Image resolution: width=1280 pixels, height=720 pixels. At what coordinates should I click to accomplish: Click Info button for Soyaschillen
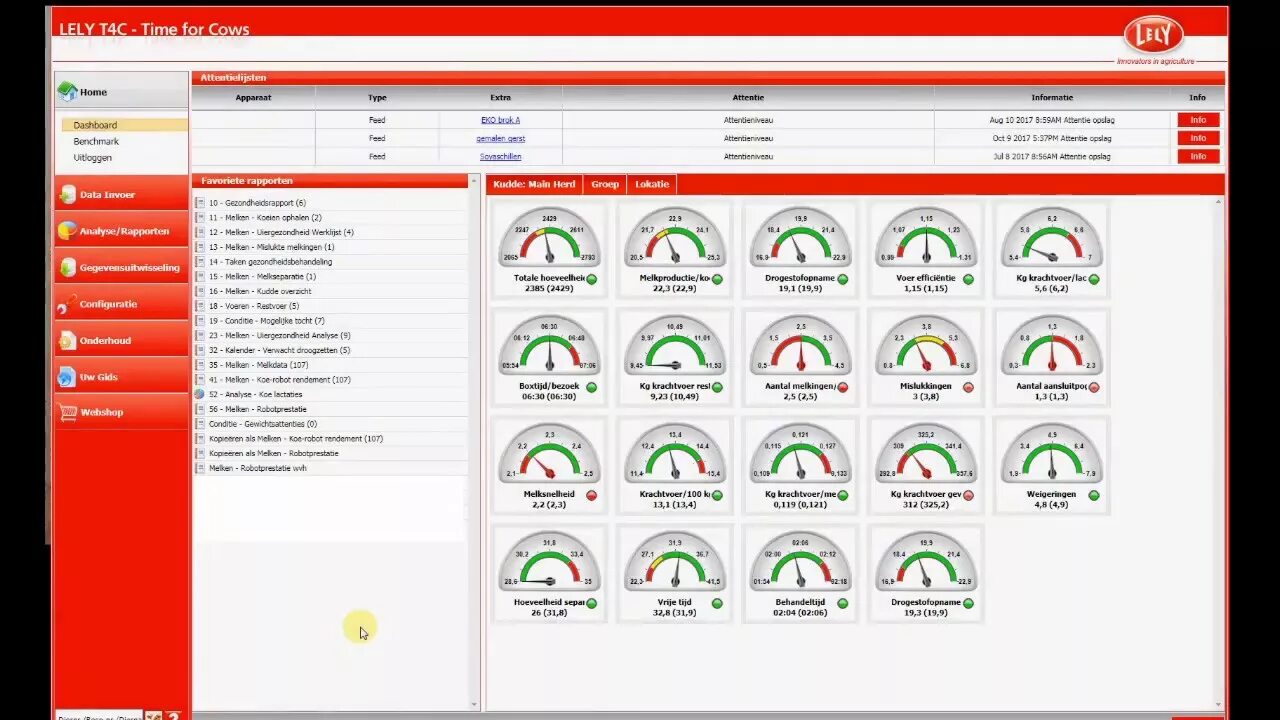click(1198, 156)
